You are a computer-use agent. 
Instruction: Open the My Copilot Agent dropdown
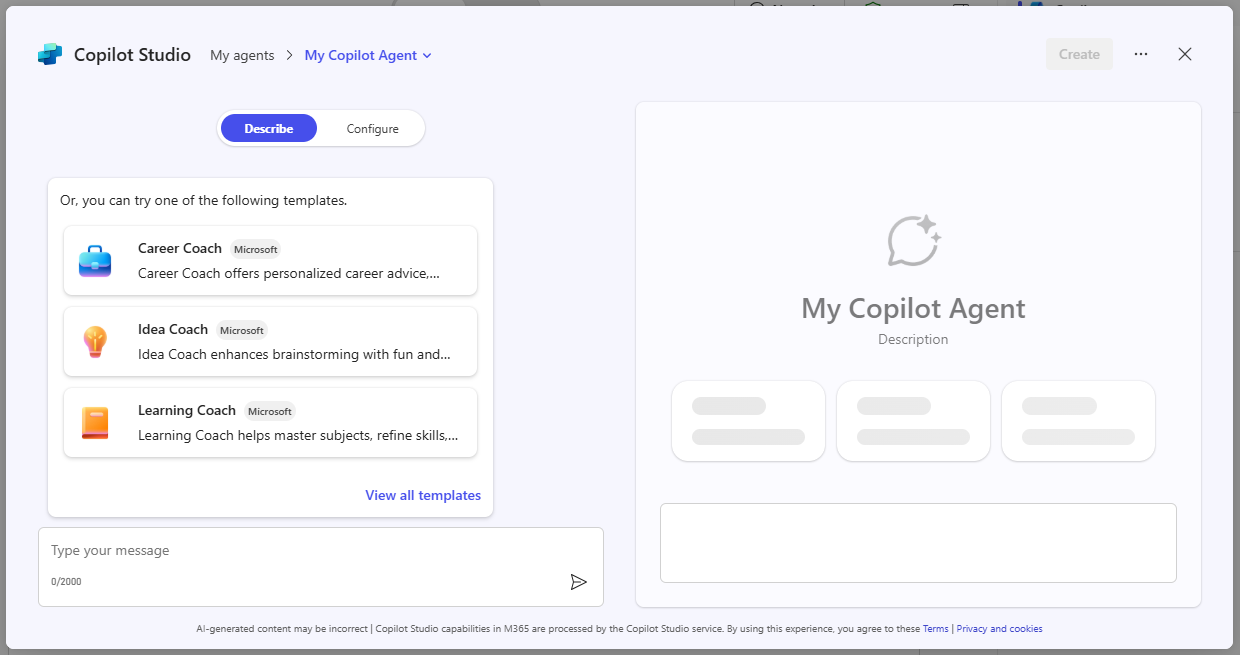point(367,55)
